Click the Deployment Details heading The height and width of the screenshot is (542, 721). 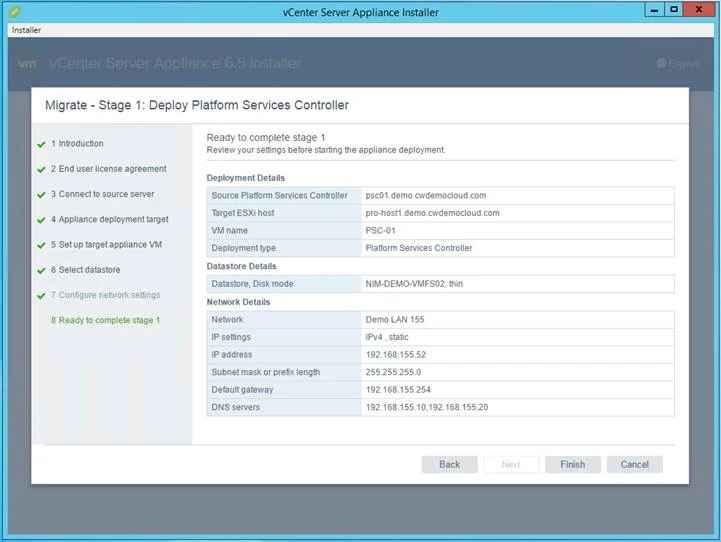(246, 178)
